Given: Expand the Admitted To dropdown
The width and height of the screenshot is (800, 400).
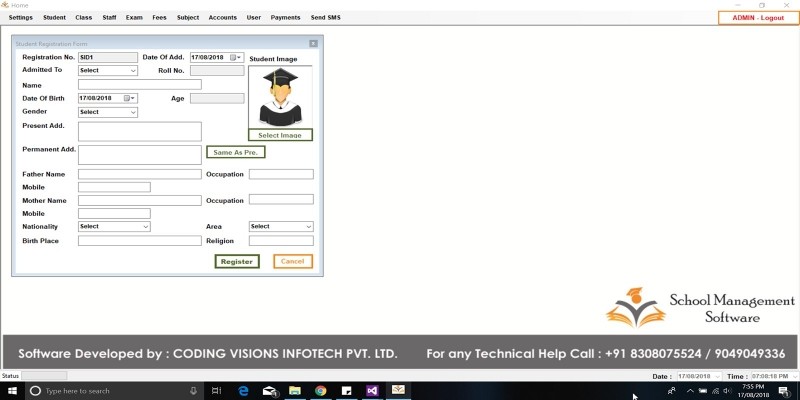Looking at the screenshot, I should click(x=133, y=71).
